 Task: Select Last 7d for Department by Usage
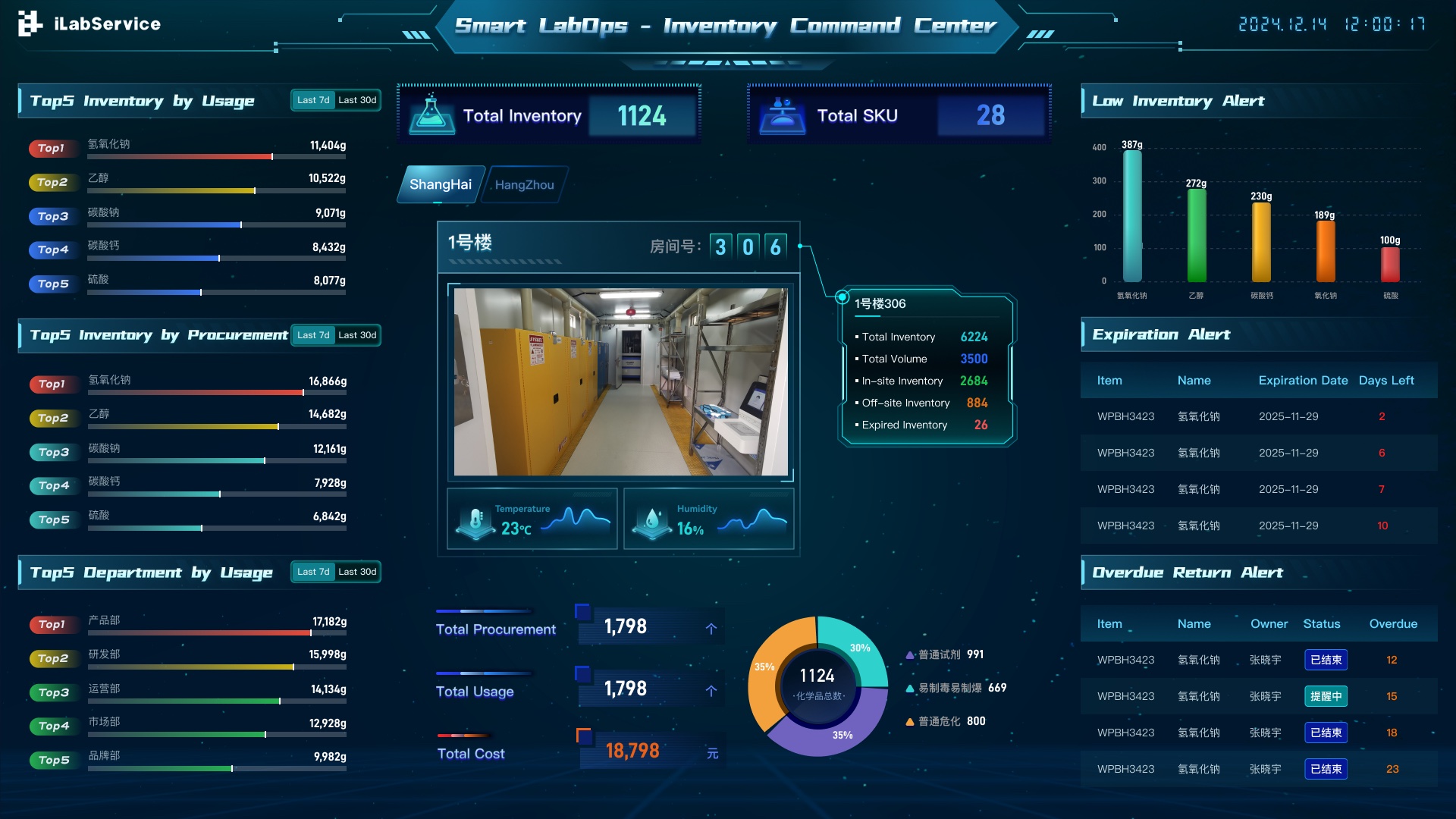point(313,572)
